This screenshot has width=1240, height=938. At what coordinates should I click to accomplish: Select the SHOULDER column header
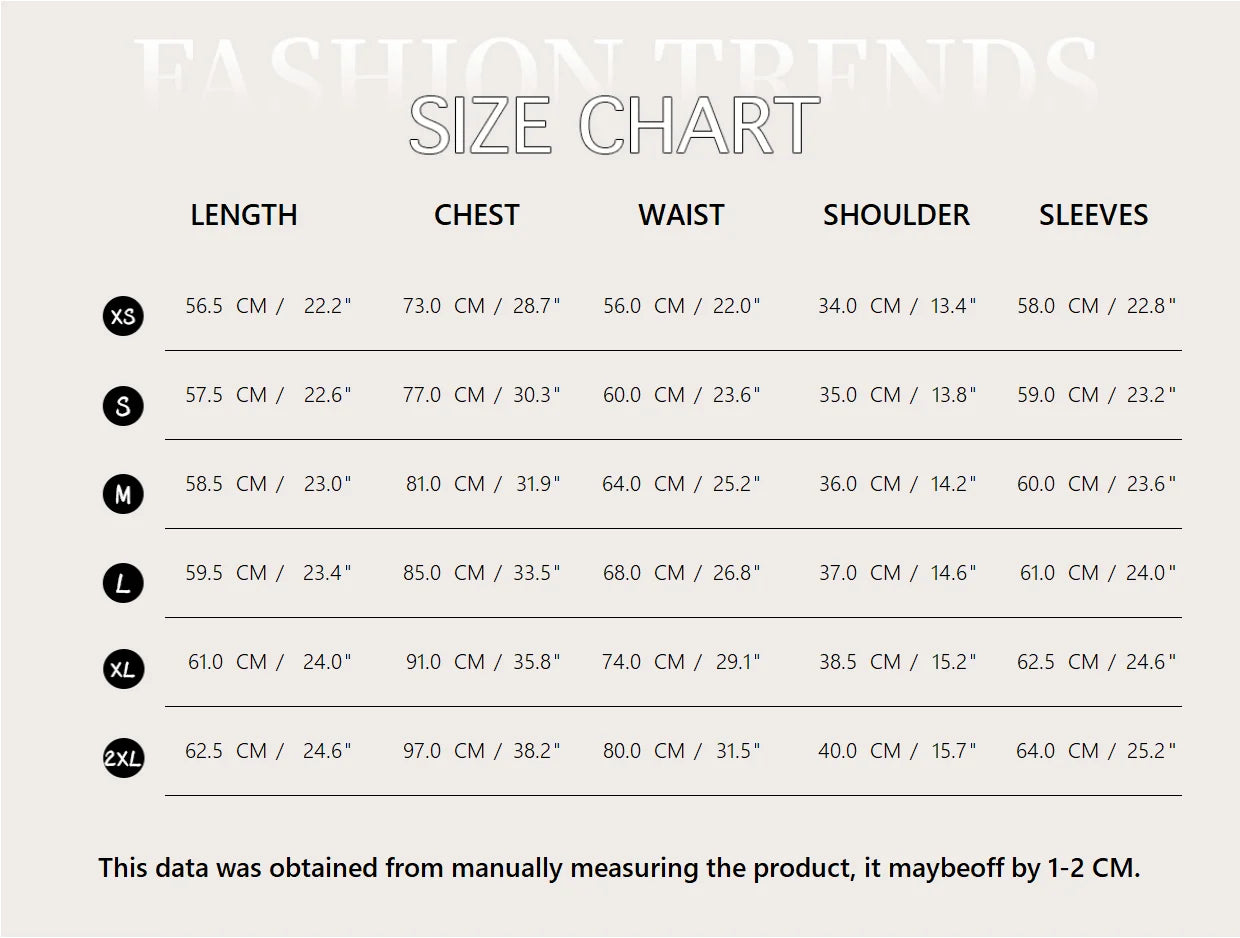point(896,215)
